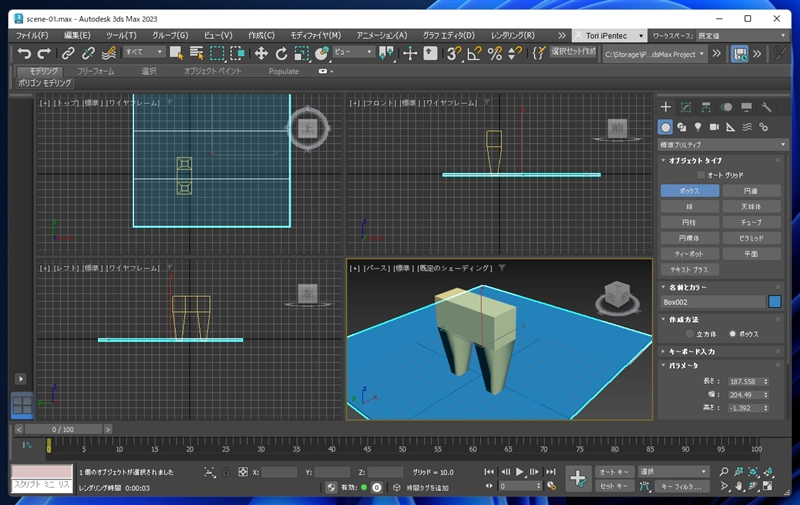Toggle Angle Snap icon

click(x=474, y=53)
